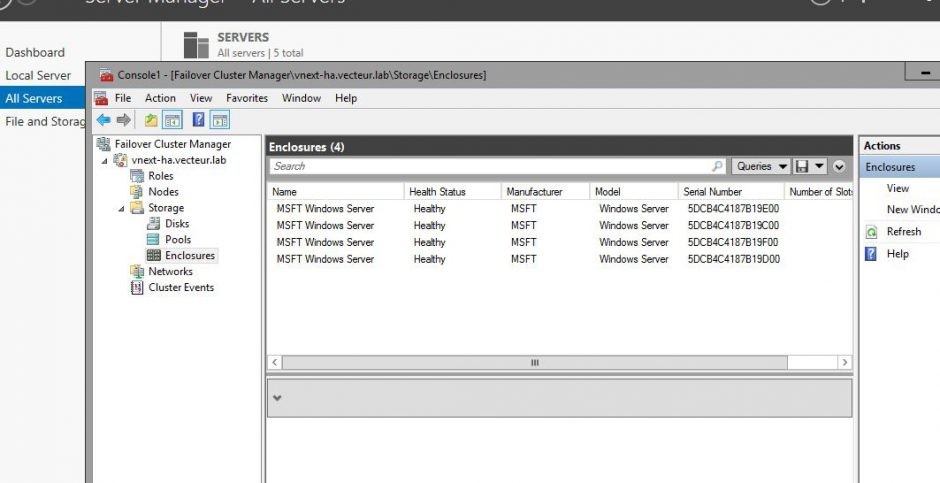Click Refresh in the Actions pane
The image size is (940, 483).
(903, 231)
